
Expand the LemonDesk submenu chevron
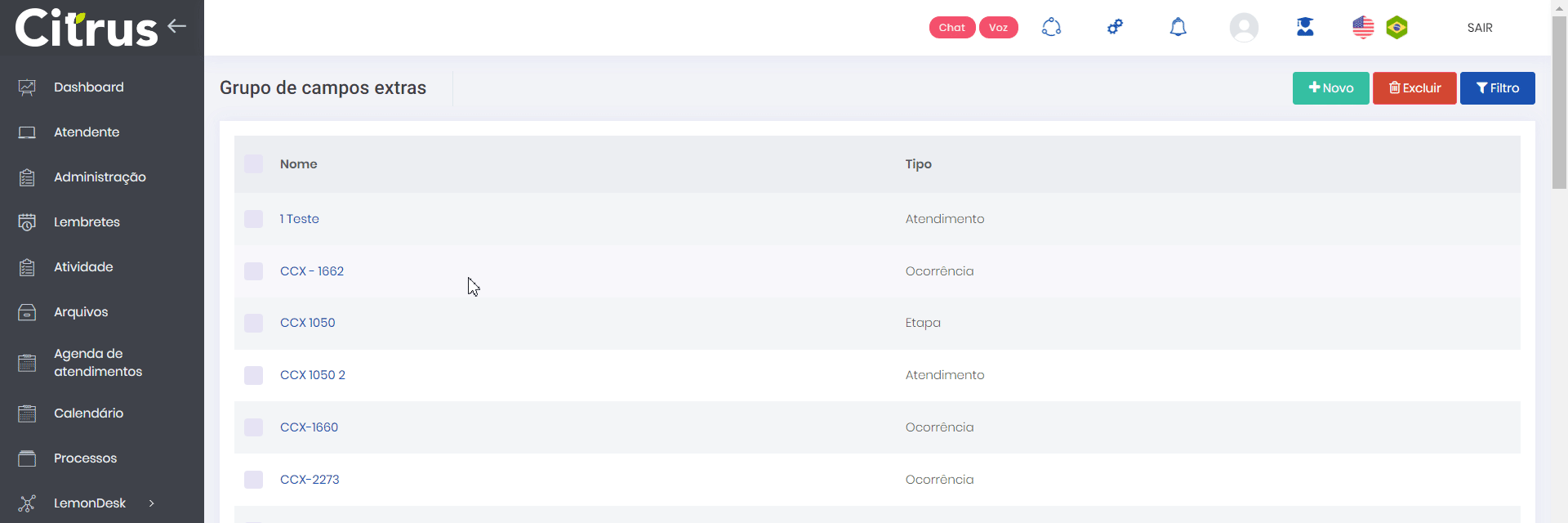152,503
